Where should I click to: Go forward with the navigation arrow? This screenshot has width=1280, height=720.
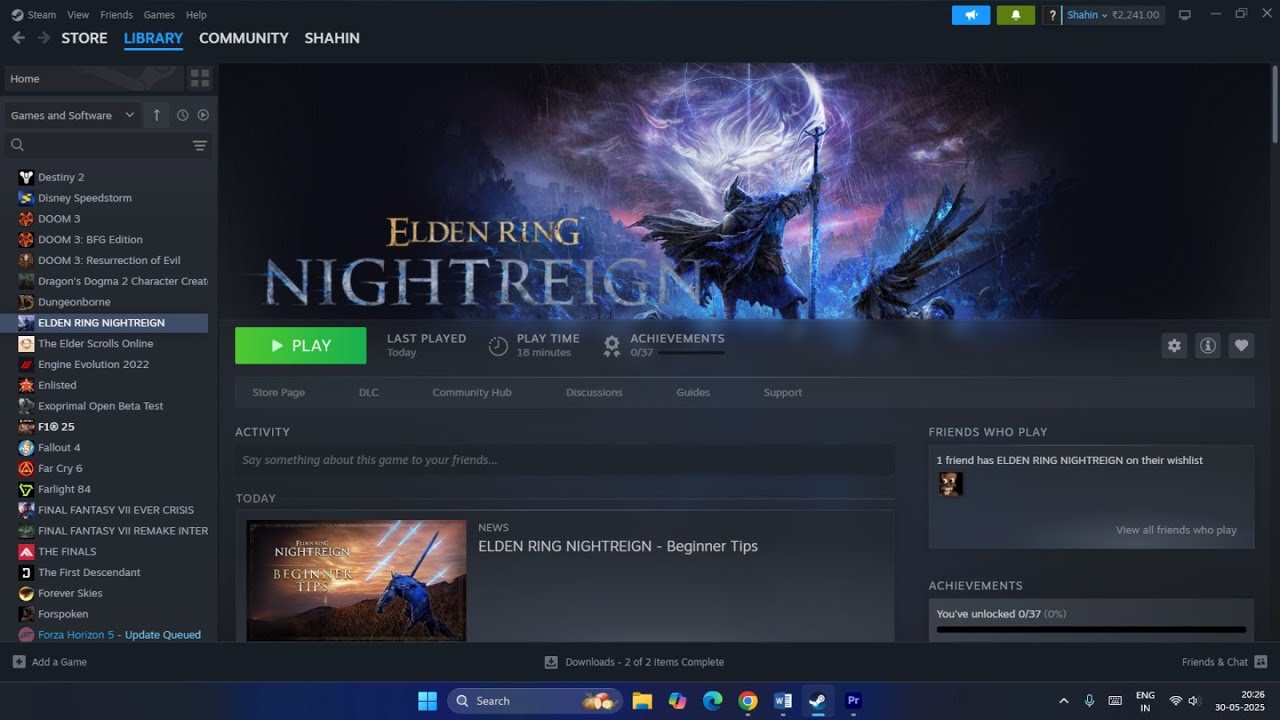(43, 38)
